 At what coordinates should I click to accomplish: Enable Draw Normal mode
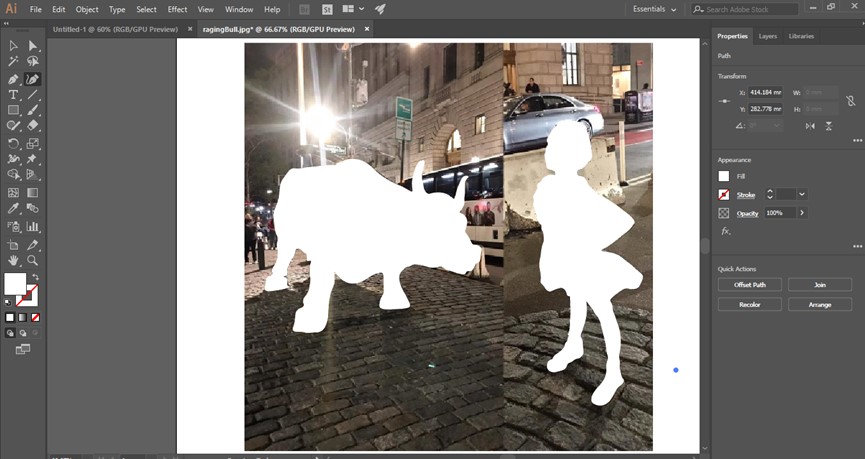pos(10,333)
